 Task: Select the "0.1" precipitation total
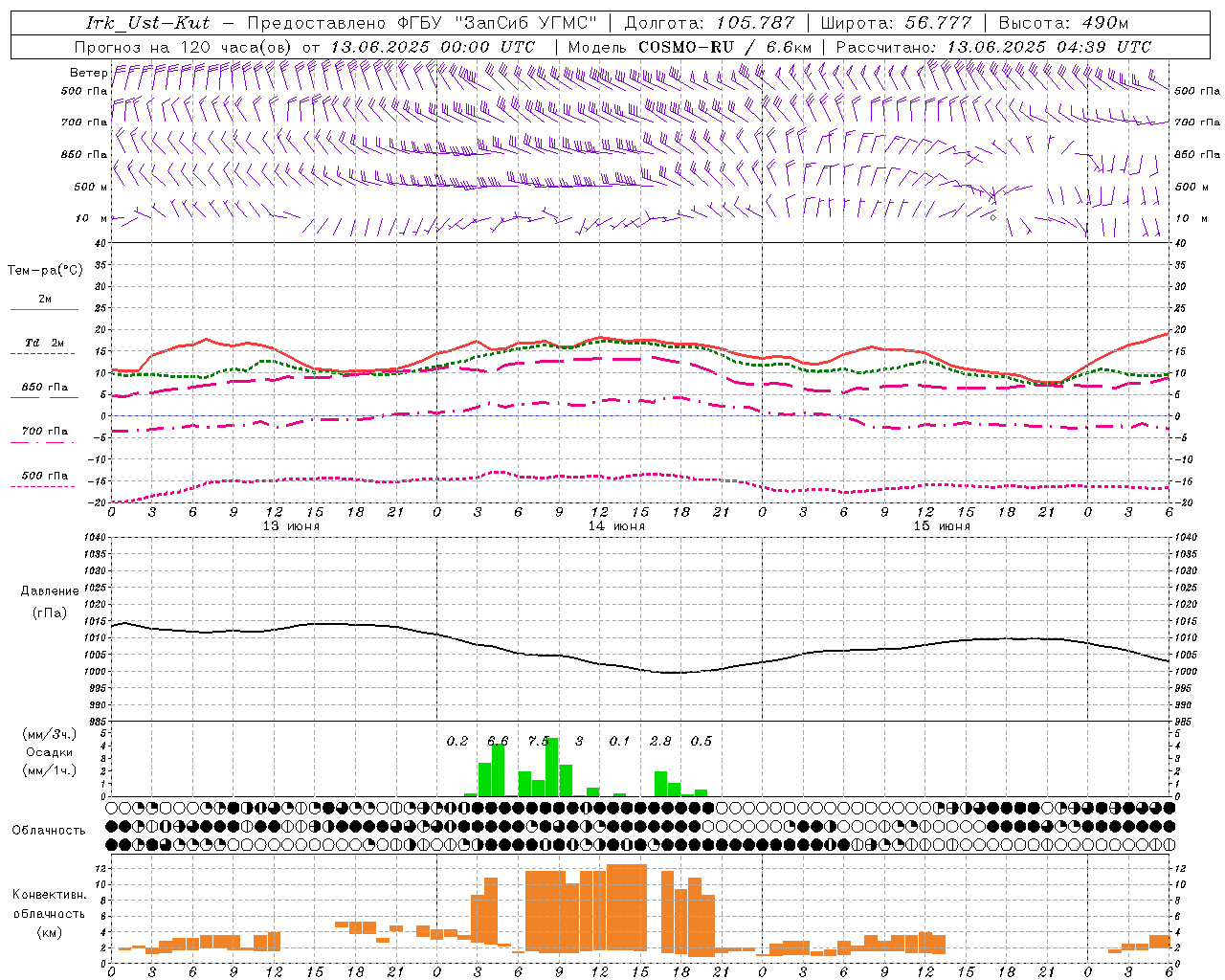click(620, 741)
